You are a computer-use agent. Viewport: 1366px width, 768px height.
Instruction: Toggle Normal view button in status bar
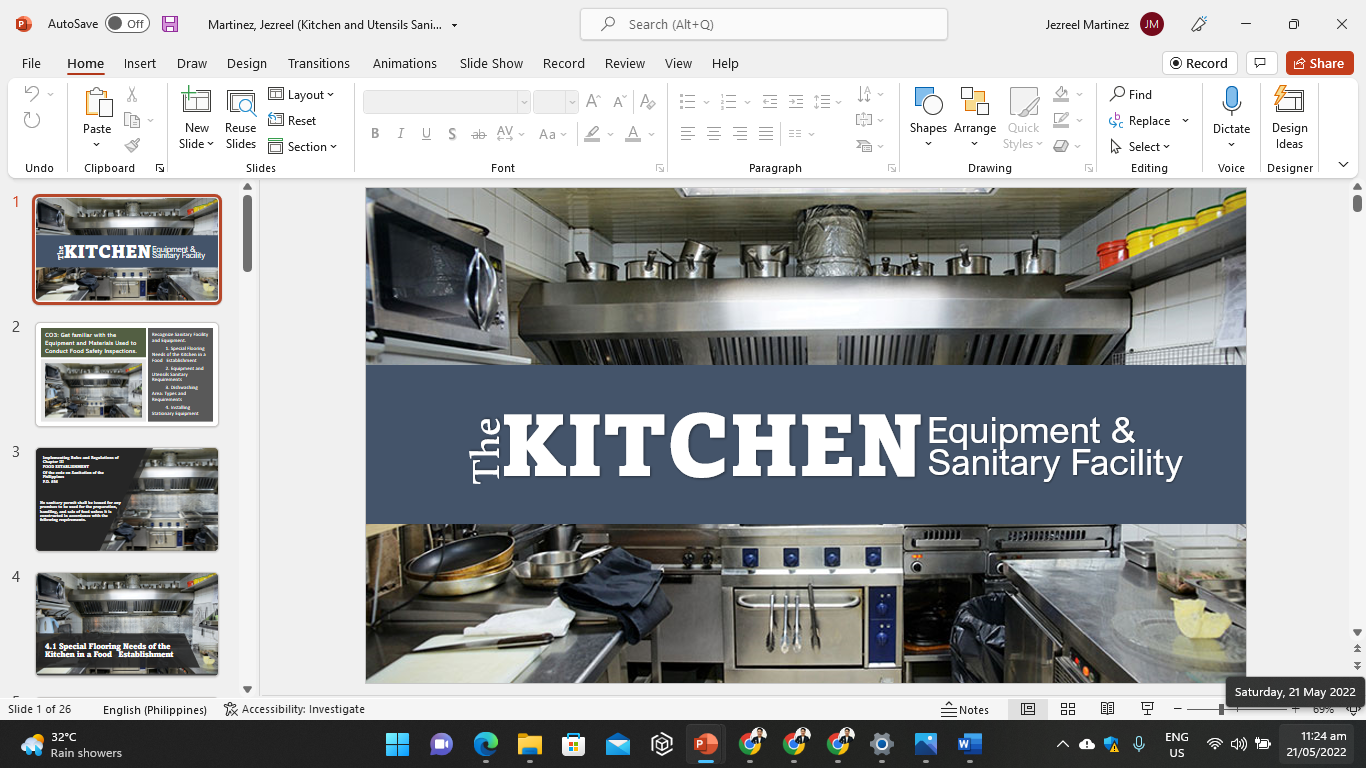click(x=1028, y=709)
